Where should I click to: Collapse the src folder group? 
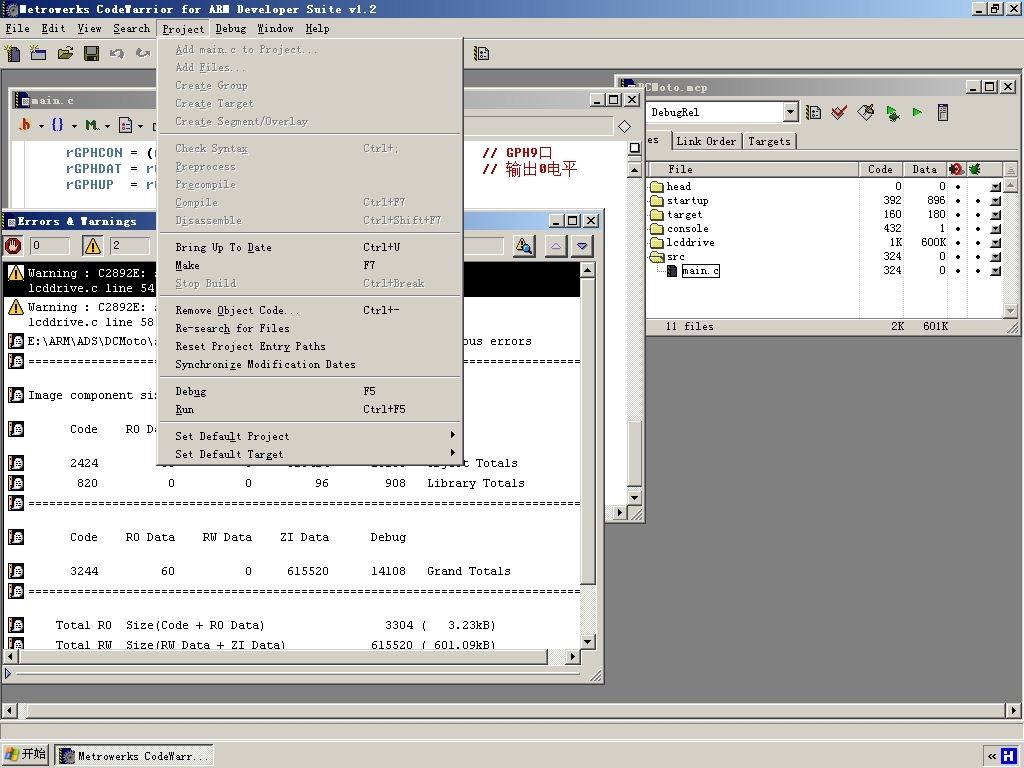658,257
